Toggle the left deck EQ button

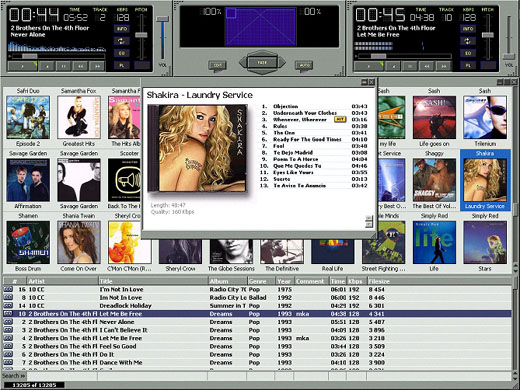pos(122,53)
